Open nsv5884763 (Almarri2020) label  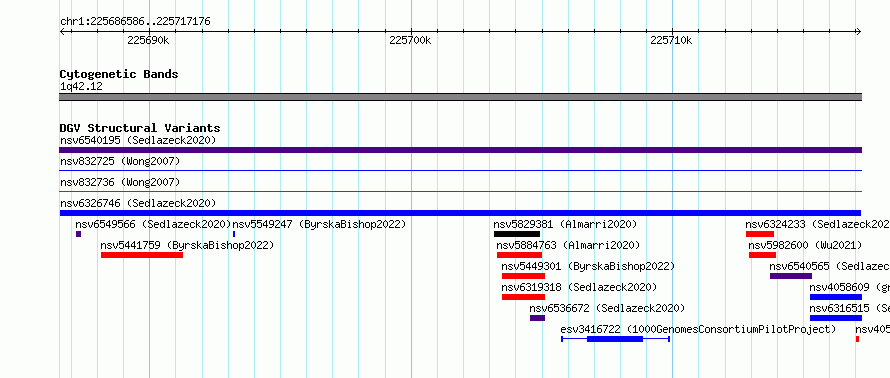pyautogui.click(x=568, y=245)
